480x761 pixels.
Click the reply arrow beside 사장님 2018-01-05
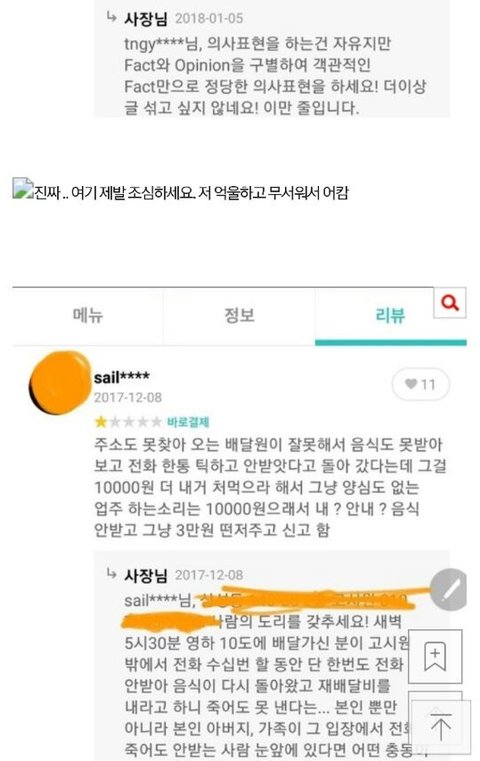(x=112, y=17)
